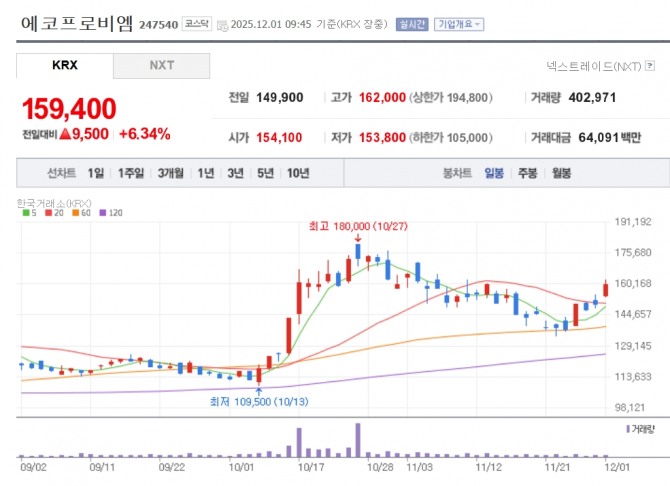Image resolution: width=670 pixels, height=486 pixels.
Task: Click the open price value 154,100
Action: (279, 138)
